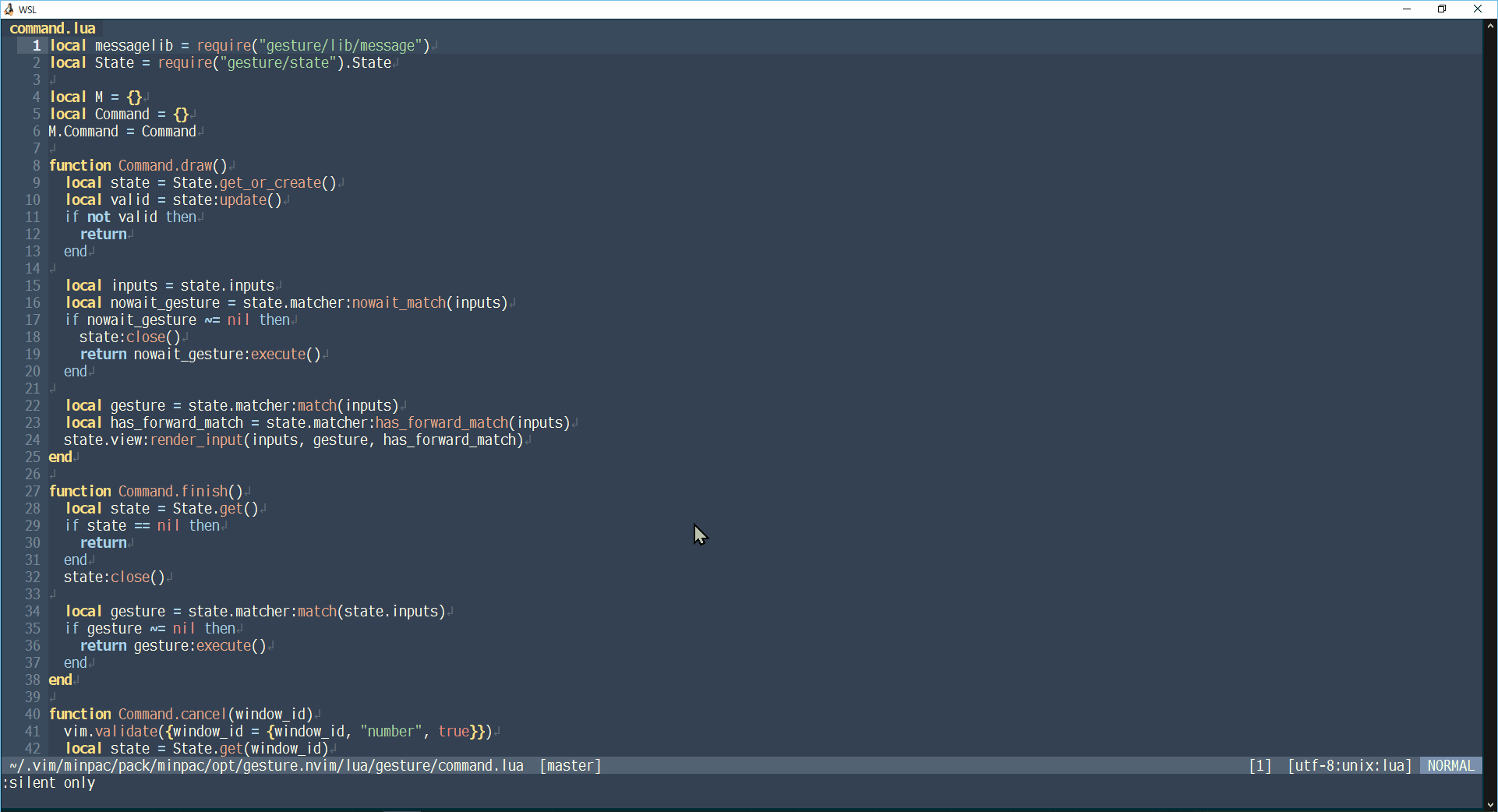This screenshot has height=812, width=1498.
Task: Click 'return' on line 12
Action: coord(103,235)
